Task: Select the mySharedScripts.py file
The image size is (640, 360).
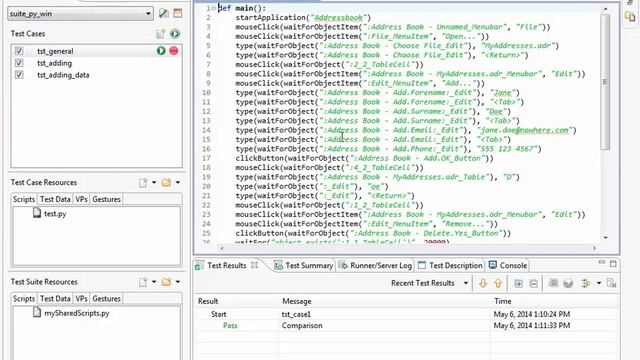Action: (x=71, y=313)
